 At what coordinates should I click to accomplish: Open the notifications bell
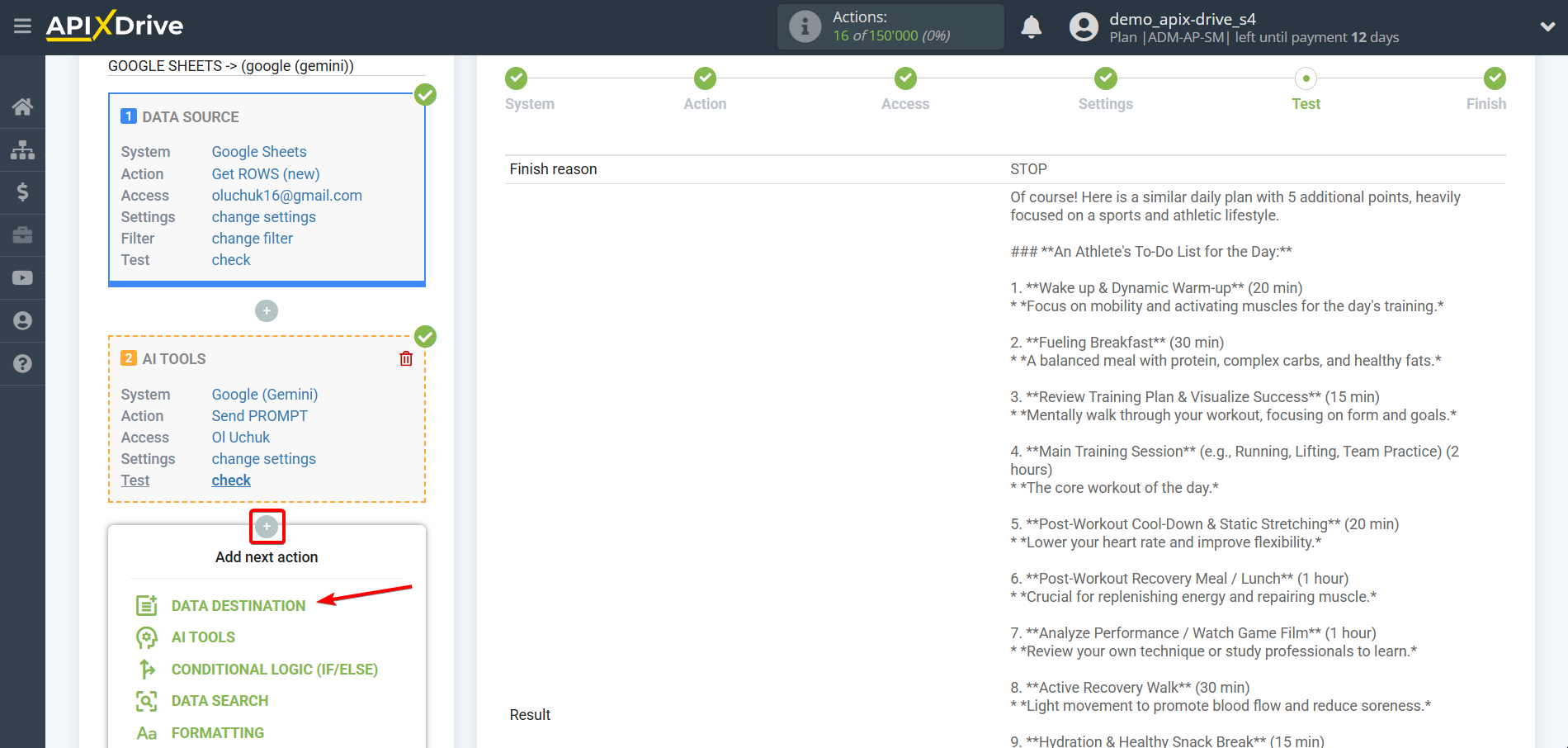[1031, 26]
